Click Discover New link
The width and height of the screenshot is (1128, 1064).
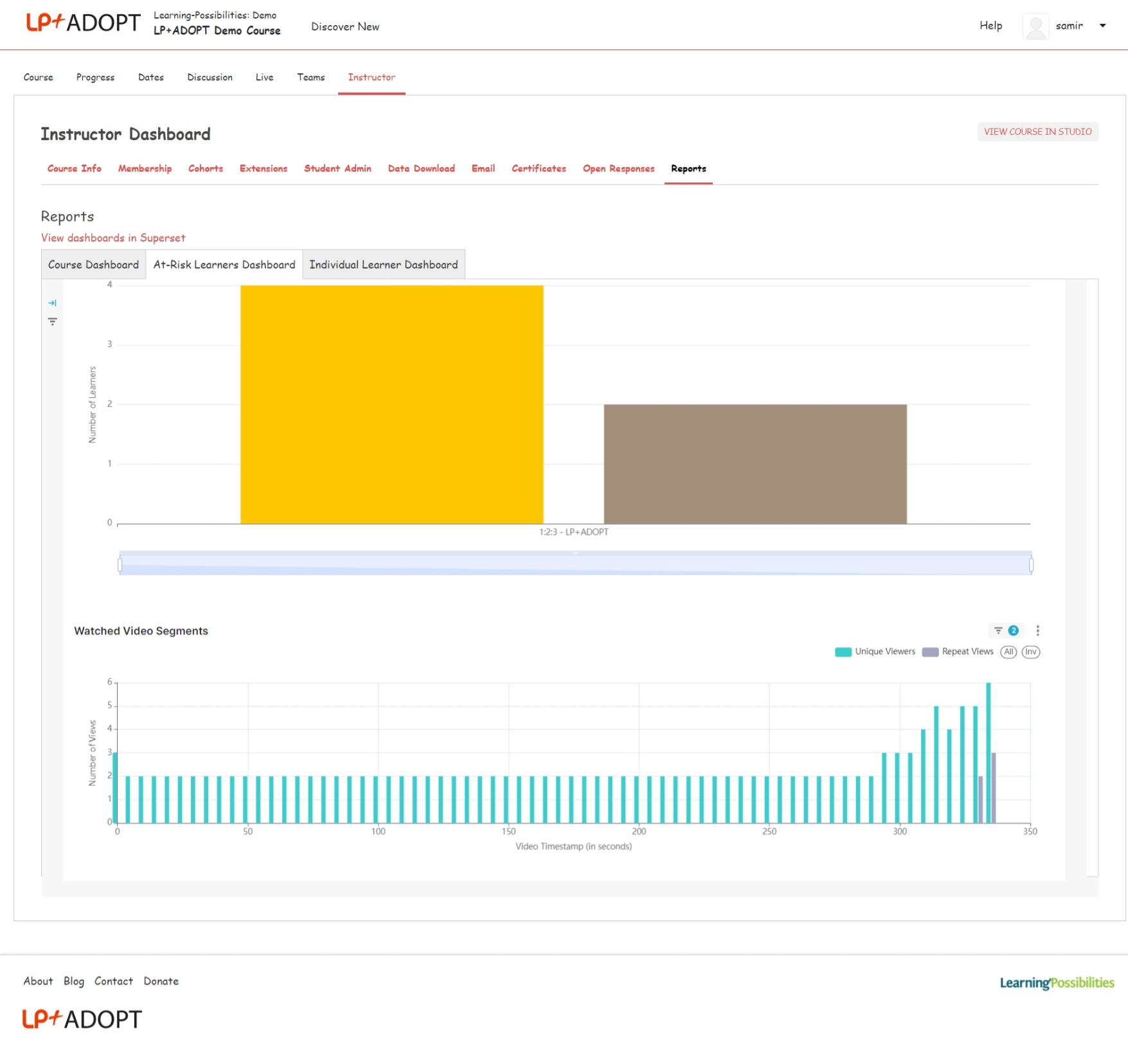[x=345, y=26]
